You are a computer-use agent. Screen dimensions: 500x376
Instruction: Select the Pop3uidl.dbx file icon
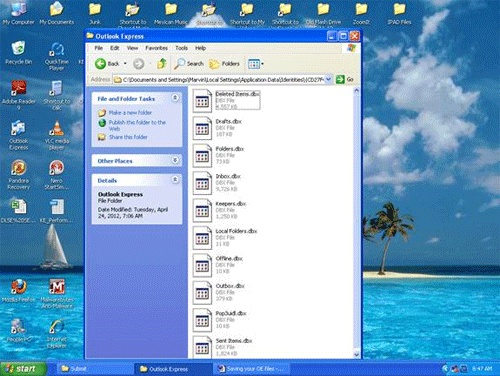[x=202, y=320]
